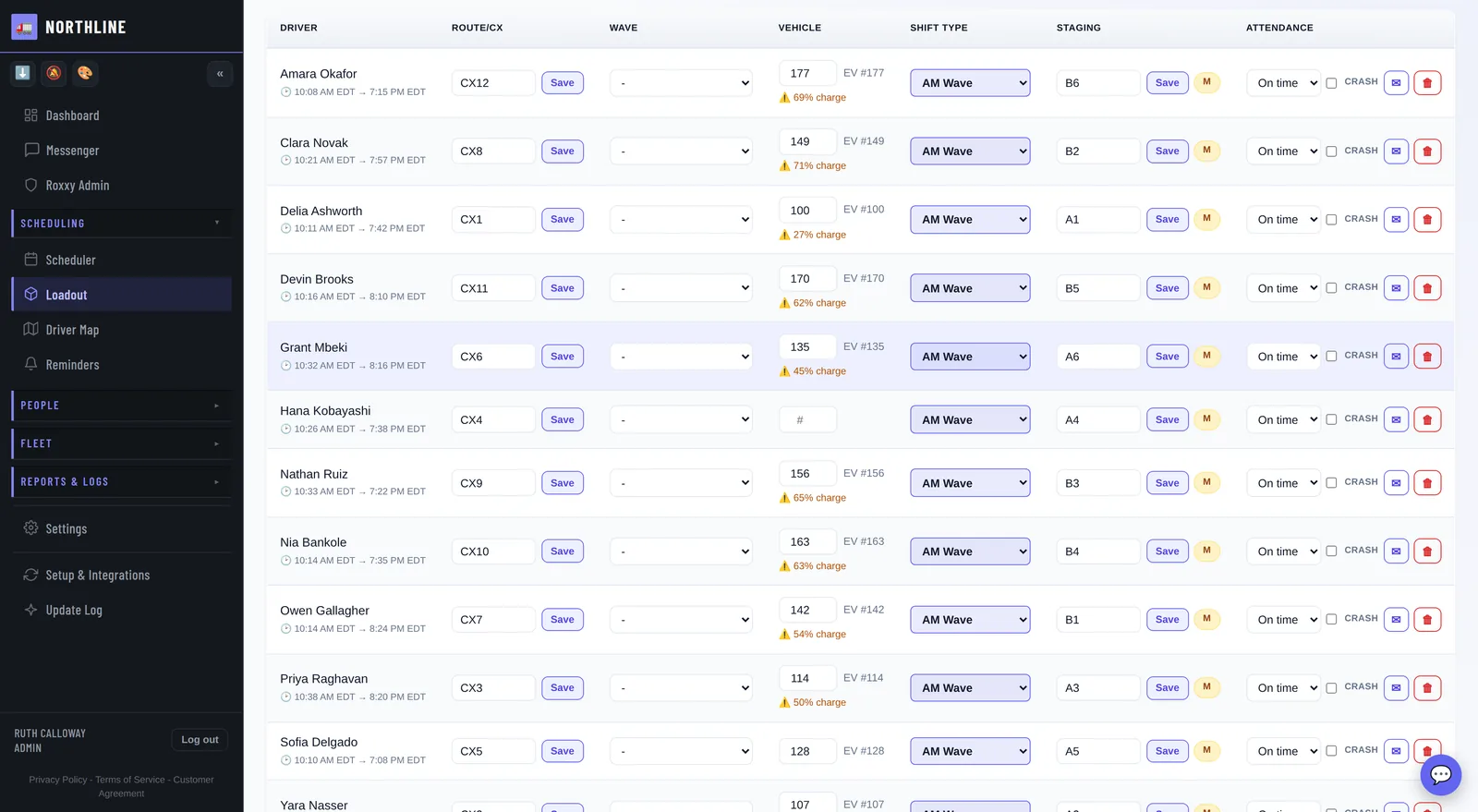
Task: Click the download arrow icon in the sidebar
Action: click(23, 73)
